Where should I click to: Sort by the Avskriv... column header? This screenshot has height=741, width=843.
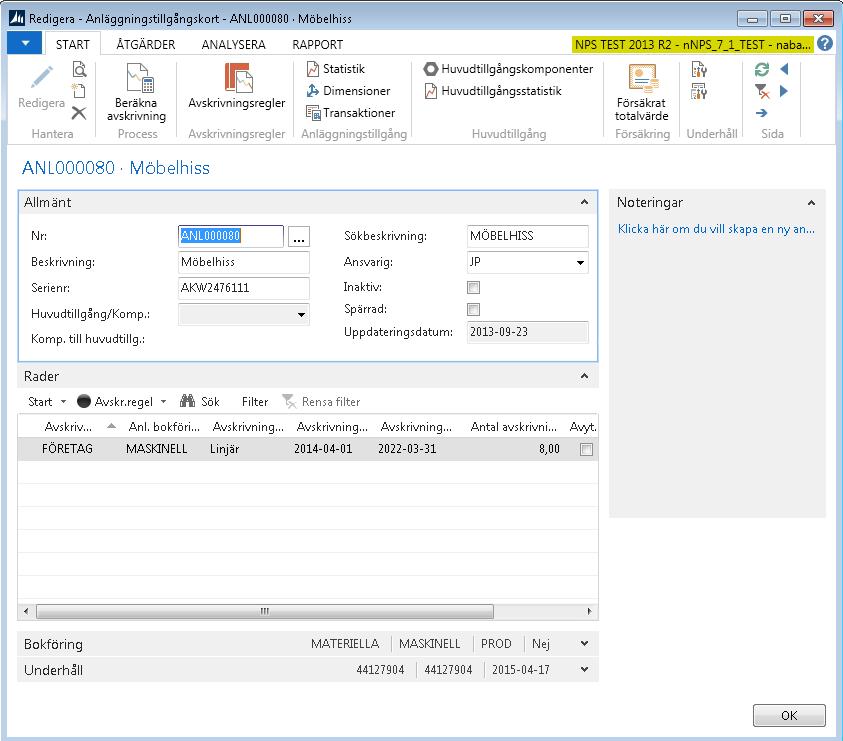point(69,427)
